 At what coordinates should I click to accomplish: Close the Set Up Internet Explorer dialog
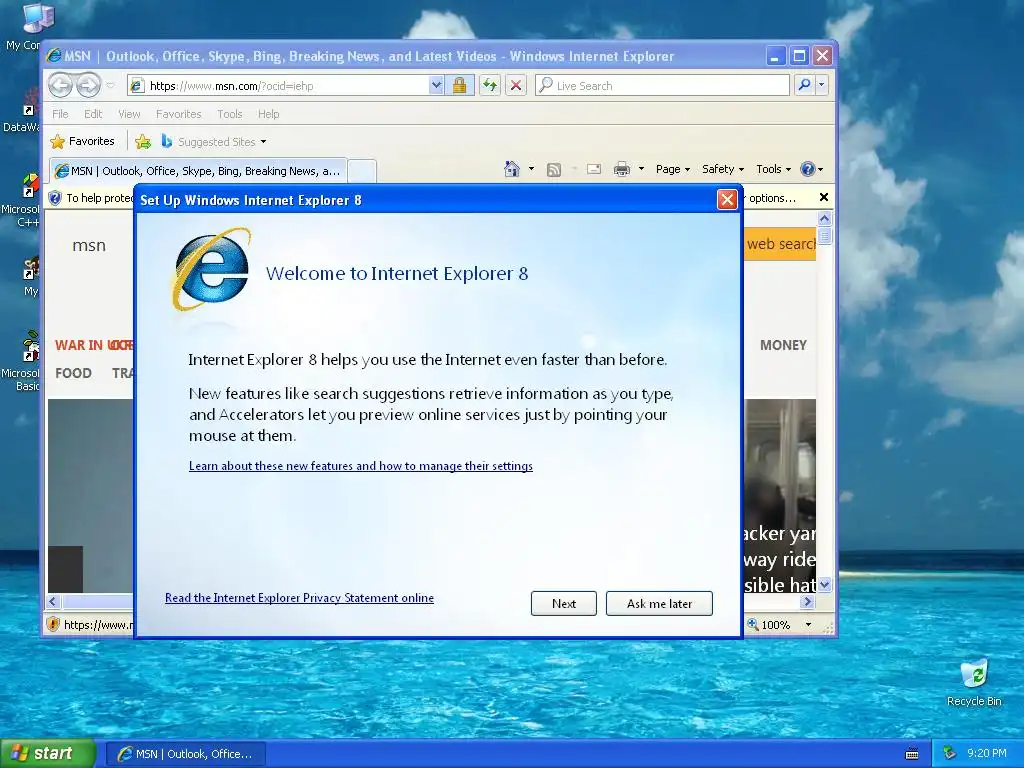(727, 199)
